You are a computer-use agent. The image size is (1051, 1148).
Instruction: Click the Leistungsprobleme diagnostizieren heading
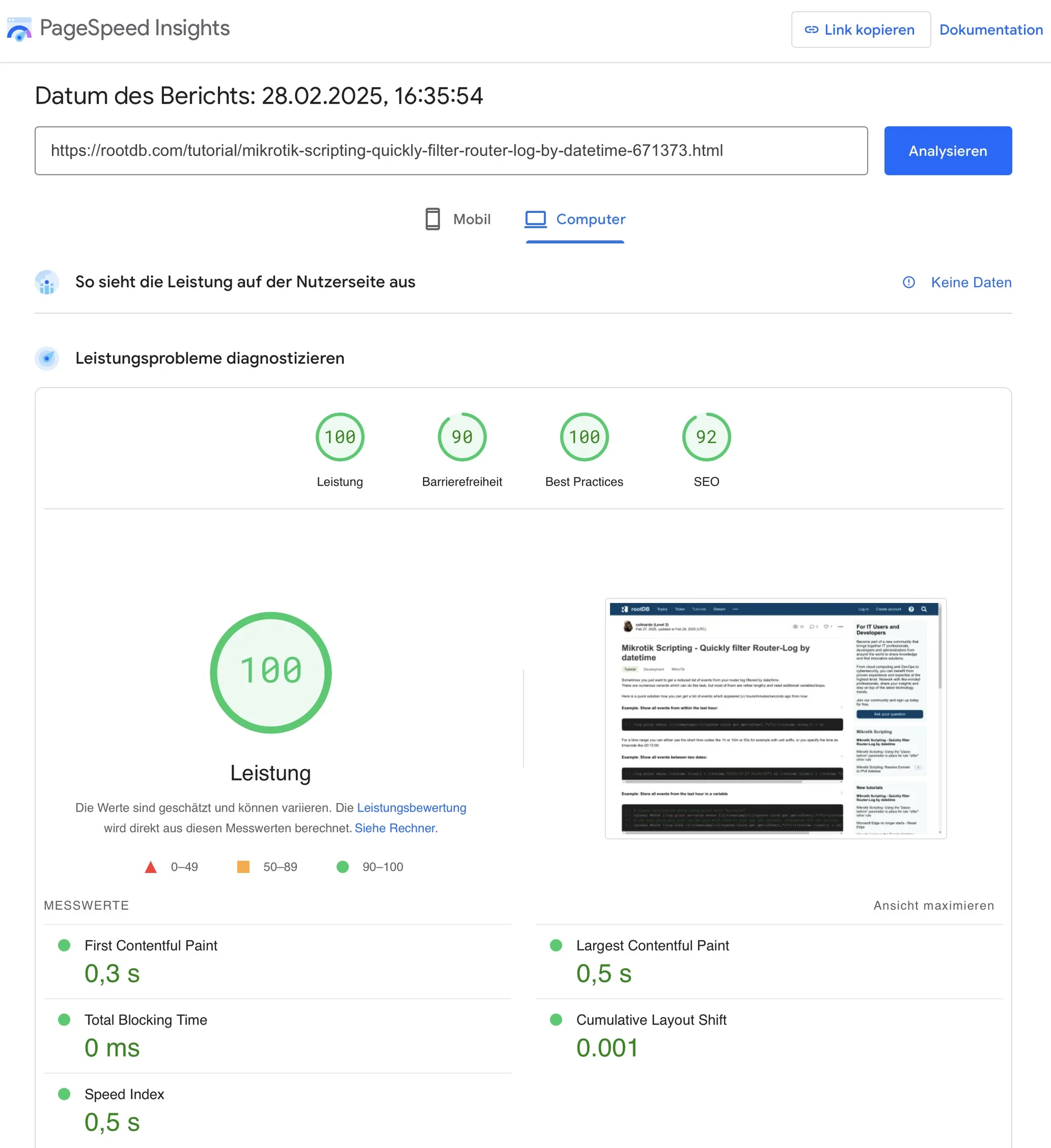(210, 358)
